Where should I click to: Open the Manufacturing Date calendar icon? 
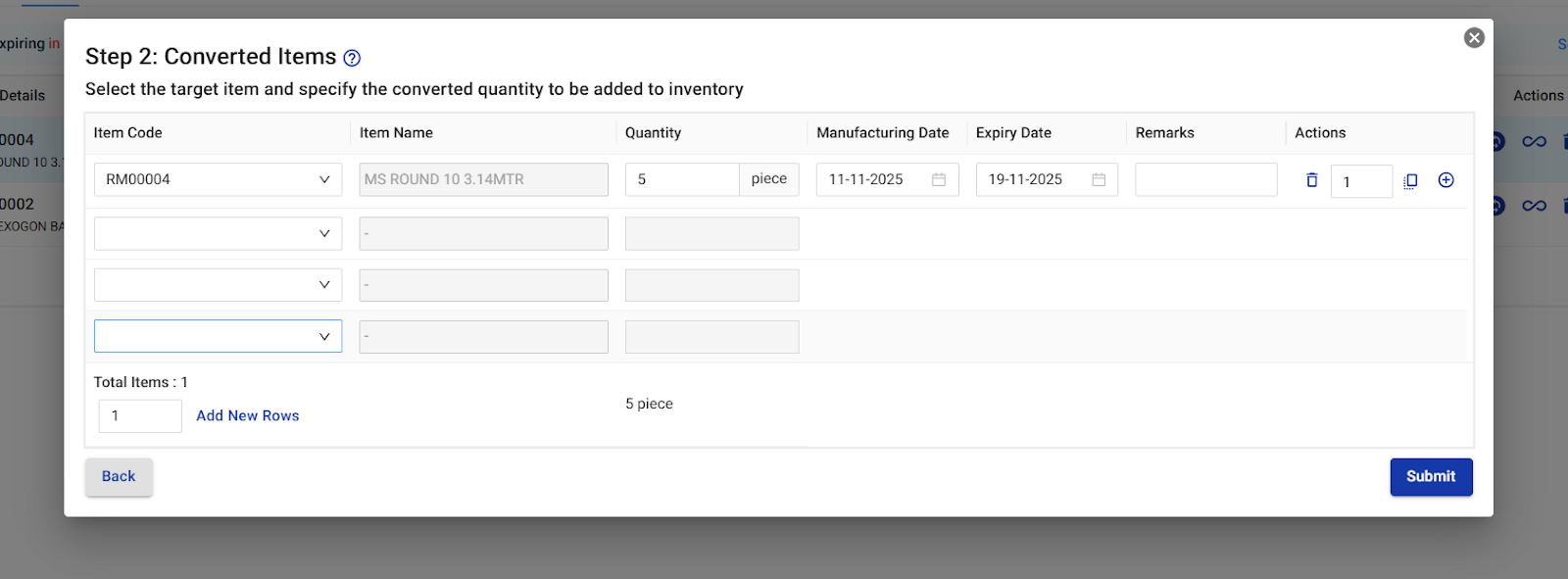pyautogui.click(x=938, y=180)
